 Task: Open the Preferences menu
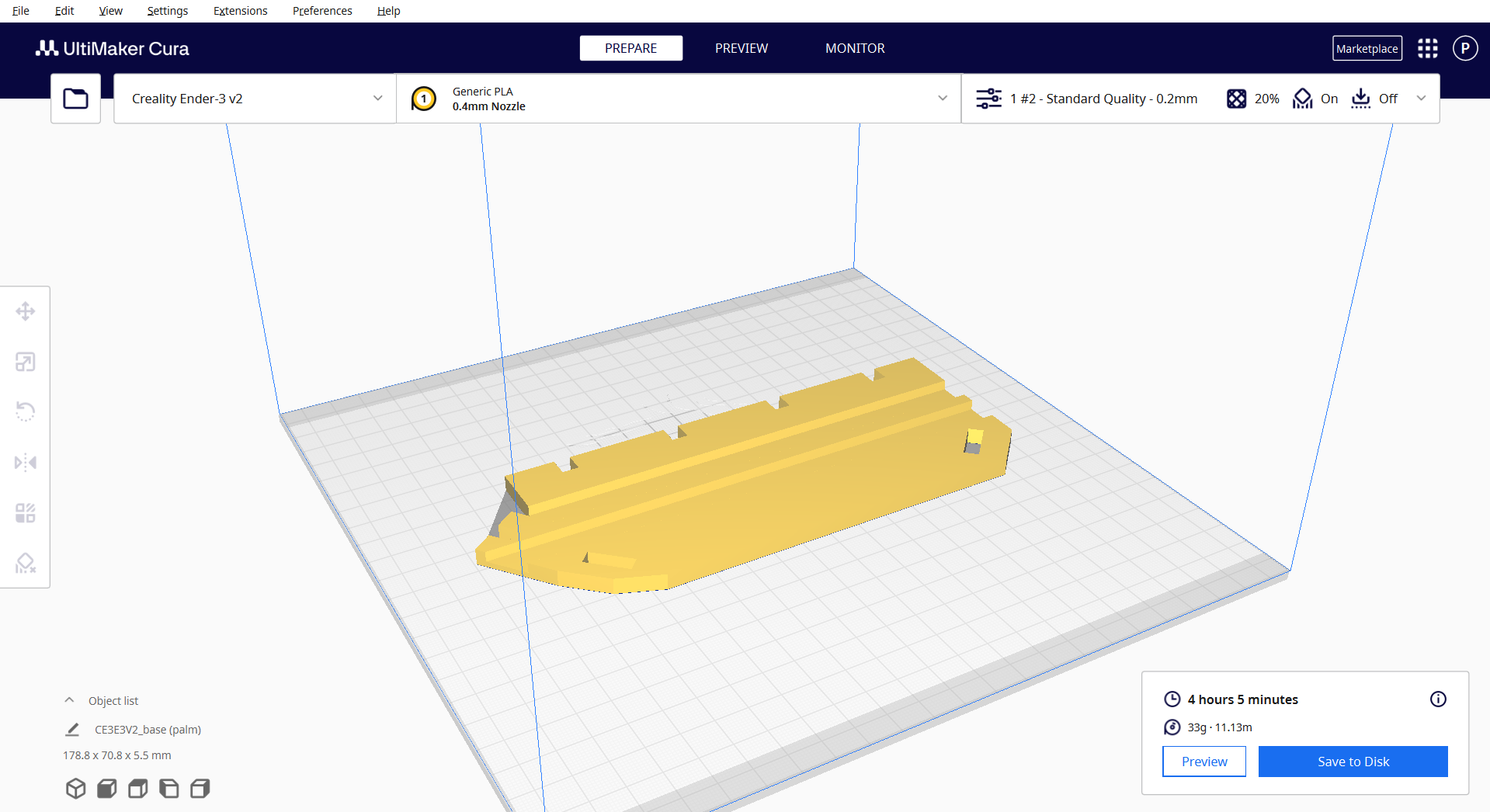[x=322, y=11]
